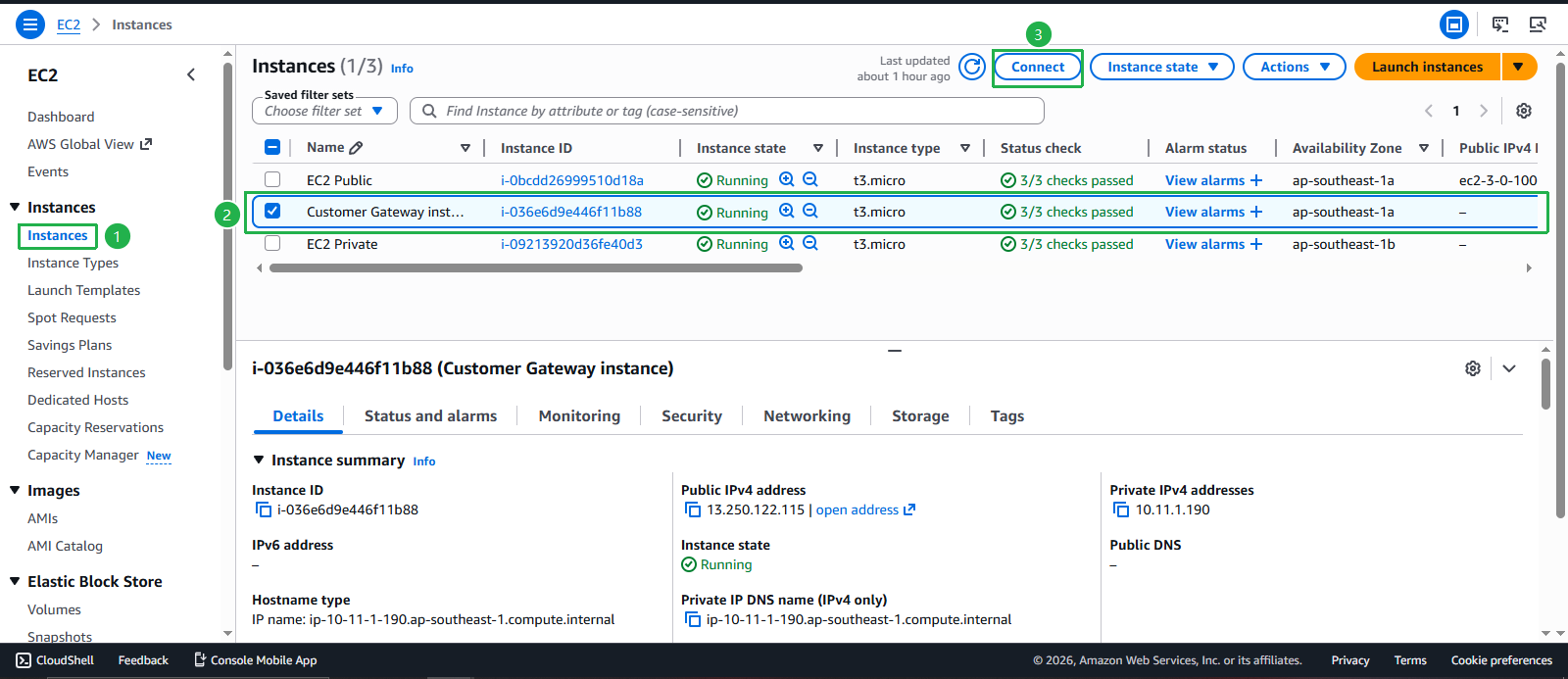Screen dimensions: 1568x679
Task: Click the table horizontal scrollbar
Action: (535, 267)
